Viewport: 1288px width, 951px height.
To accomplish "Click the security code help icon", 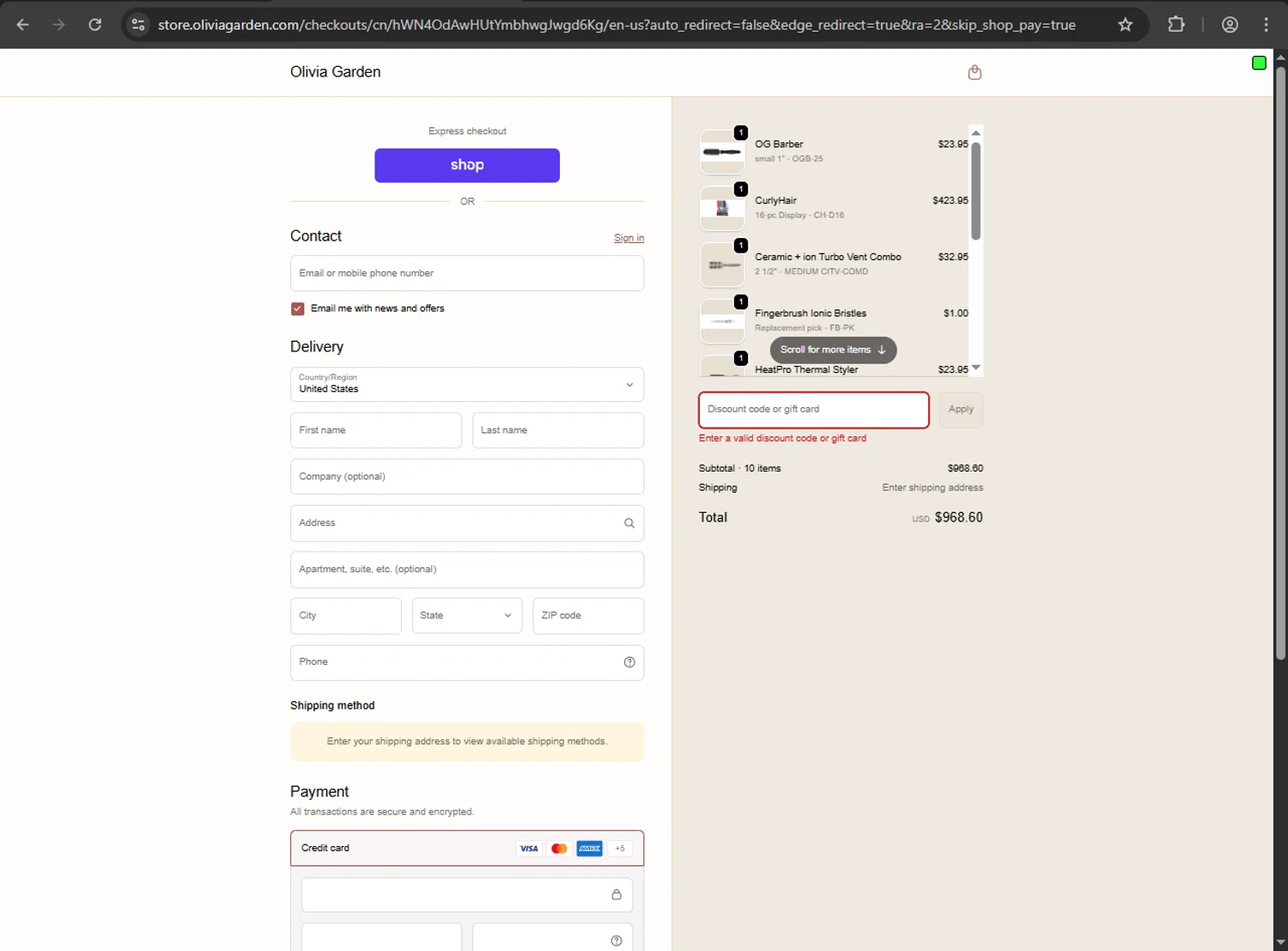I will click(616, 941).
